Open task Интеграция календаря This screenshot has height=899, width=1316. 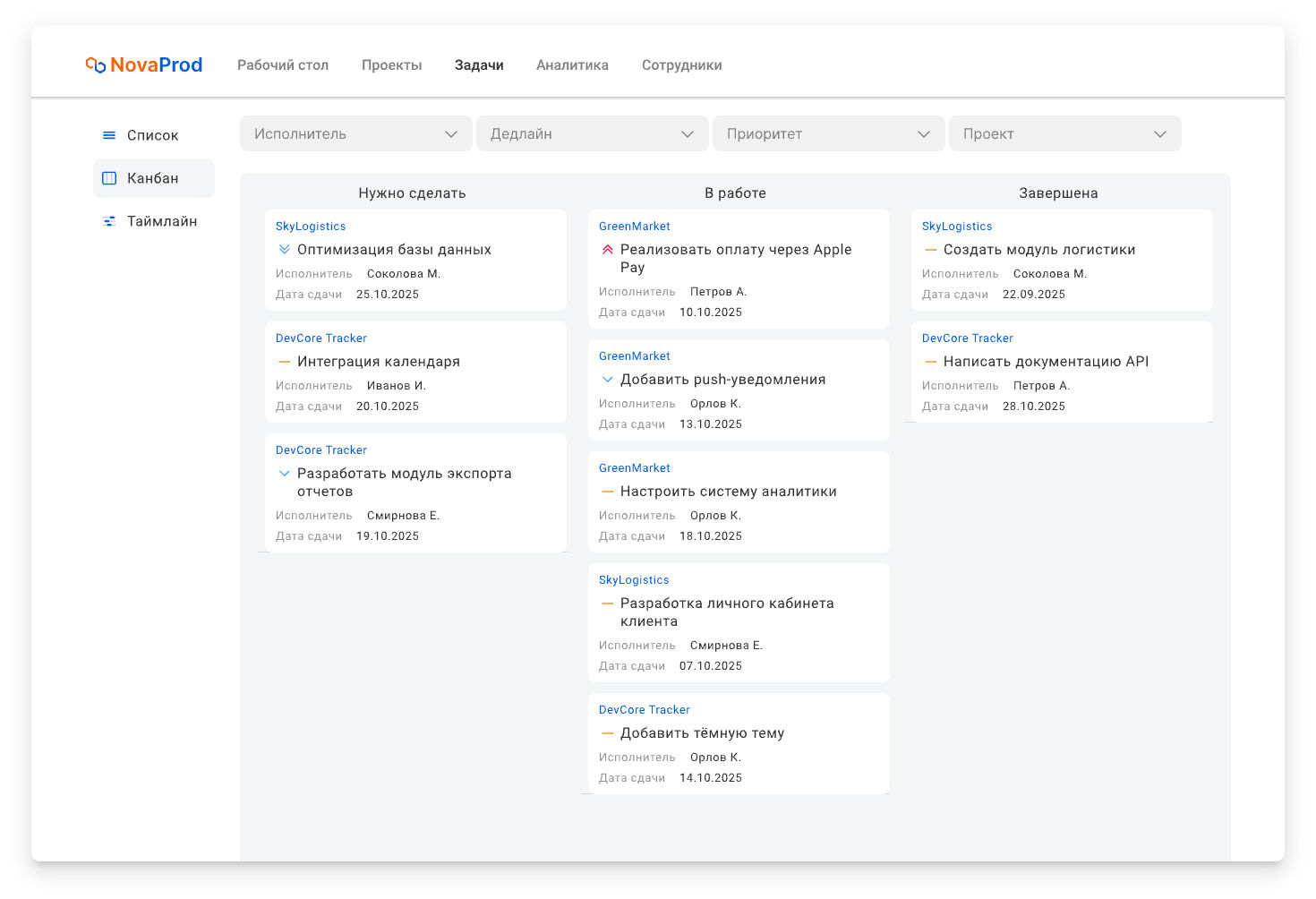[x=379, y=362]
